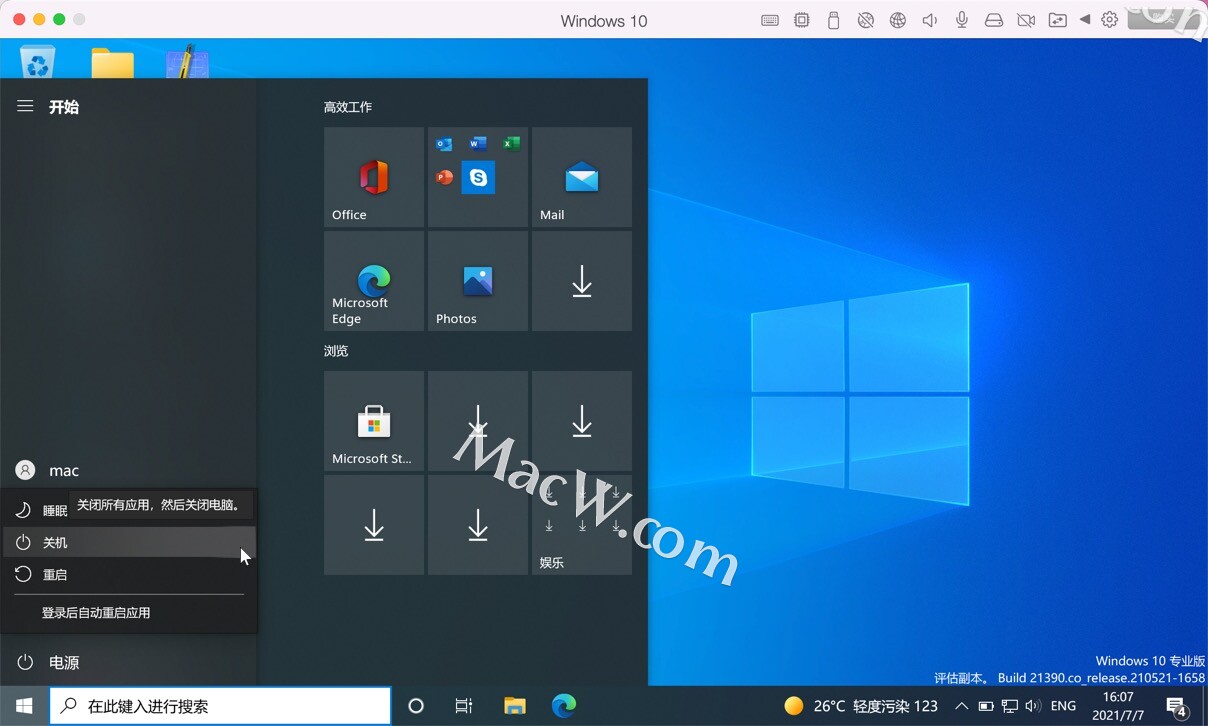The image size is (1208, 726).
Task: Launch Excel from the Office apps group tile
Action: tap(512, 144)
